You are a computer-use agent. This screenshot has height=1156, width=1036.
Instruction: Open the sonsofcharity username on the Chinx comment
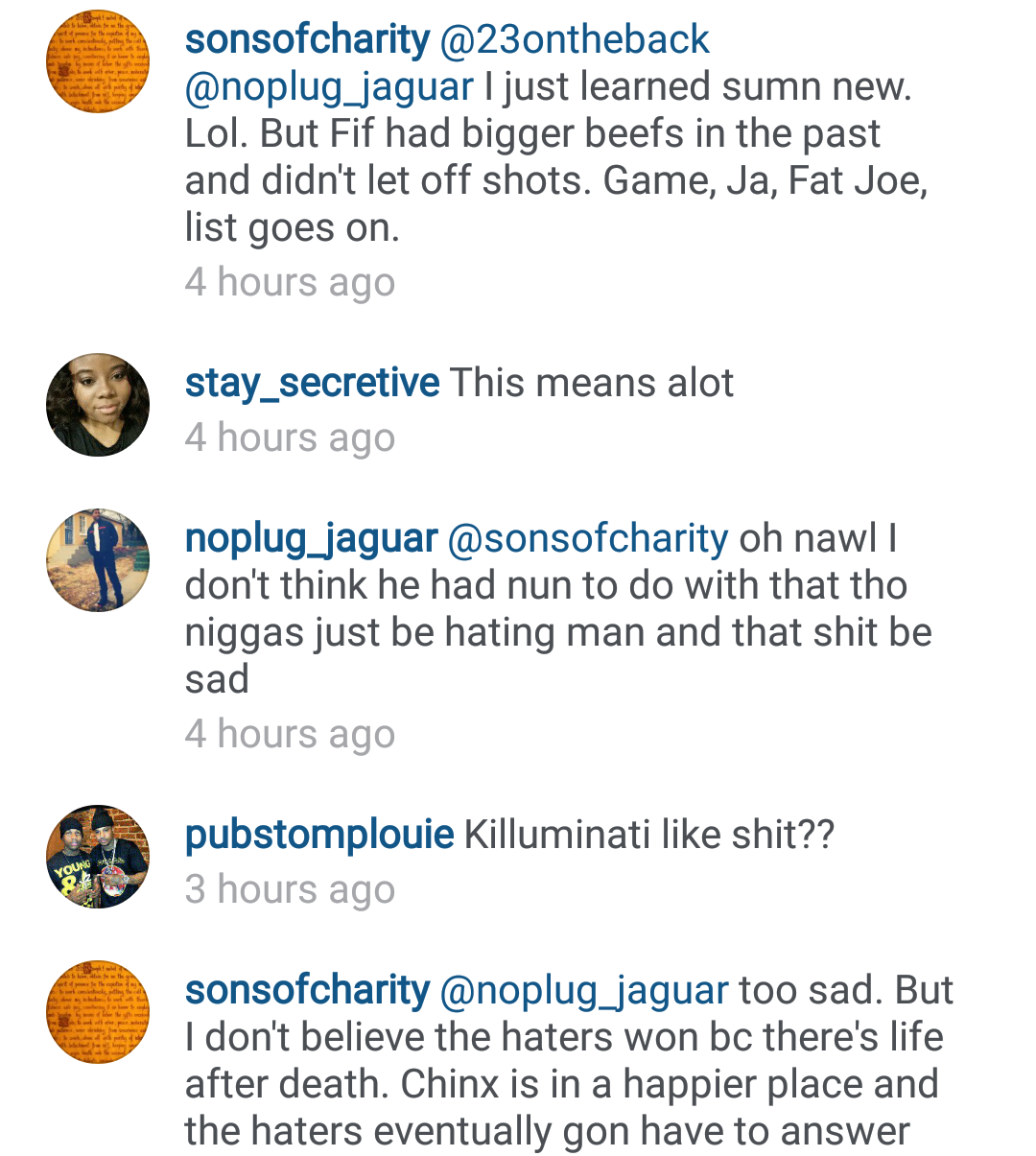[x=307, y=990]
